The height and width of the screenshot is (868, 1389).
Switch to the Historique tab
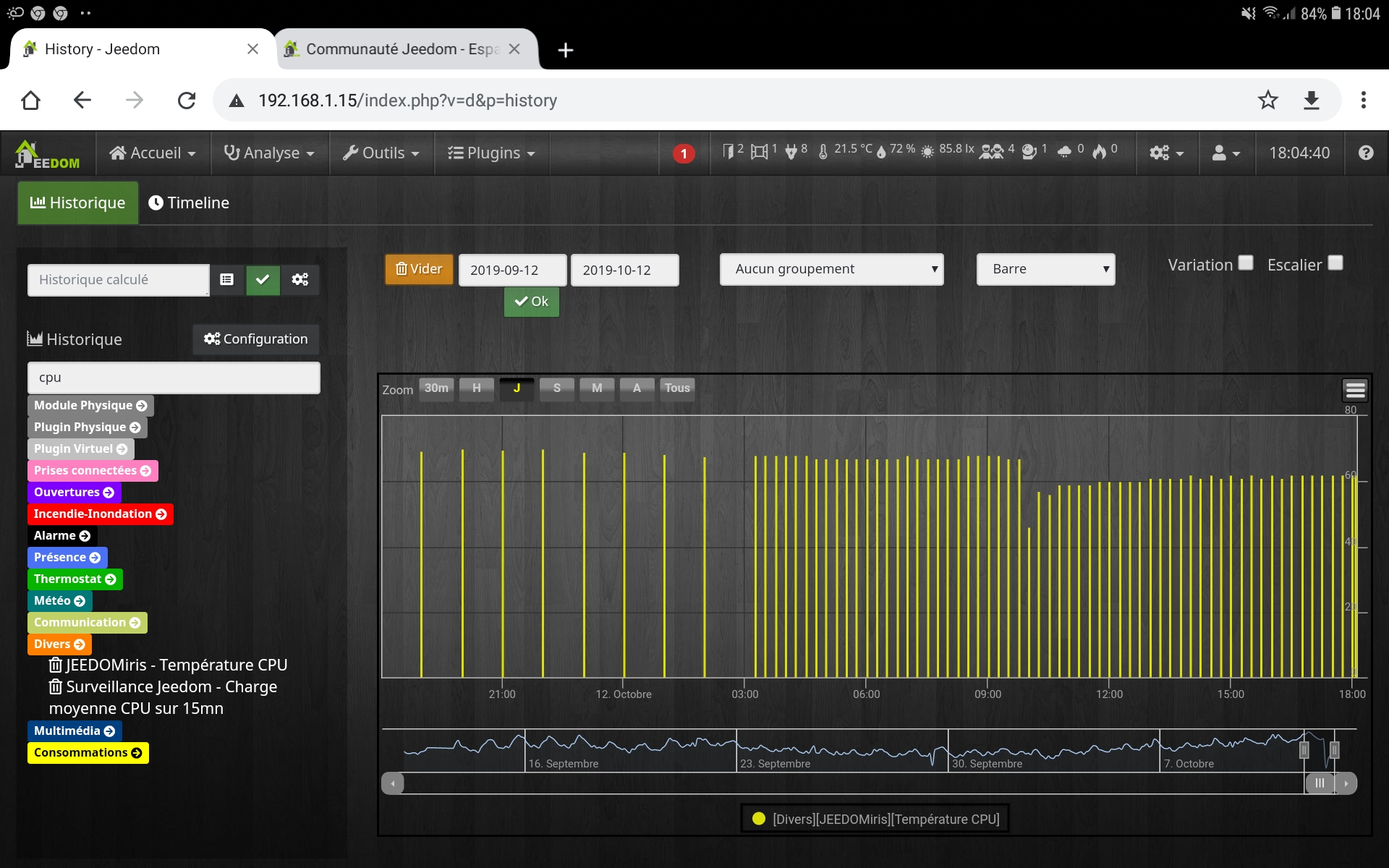click(78, 203)
